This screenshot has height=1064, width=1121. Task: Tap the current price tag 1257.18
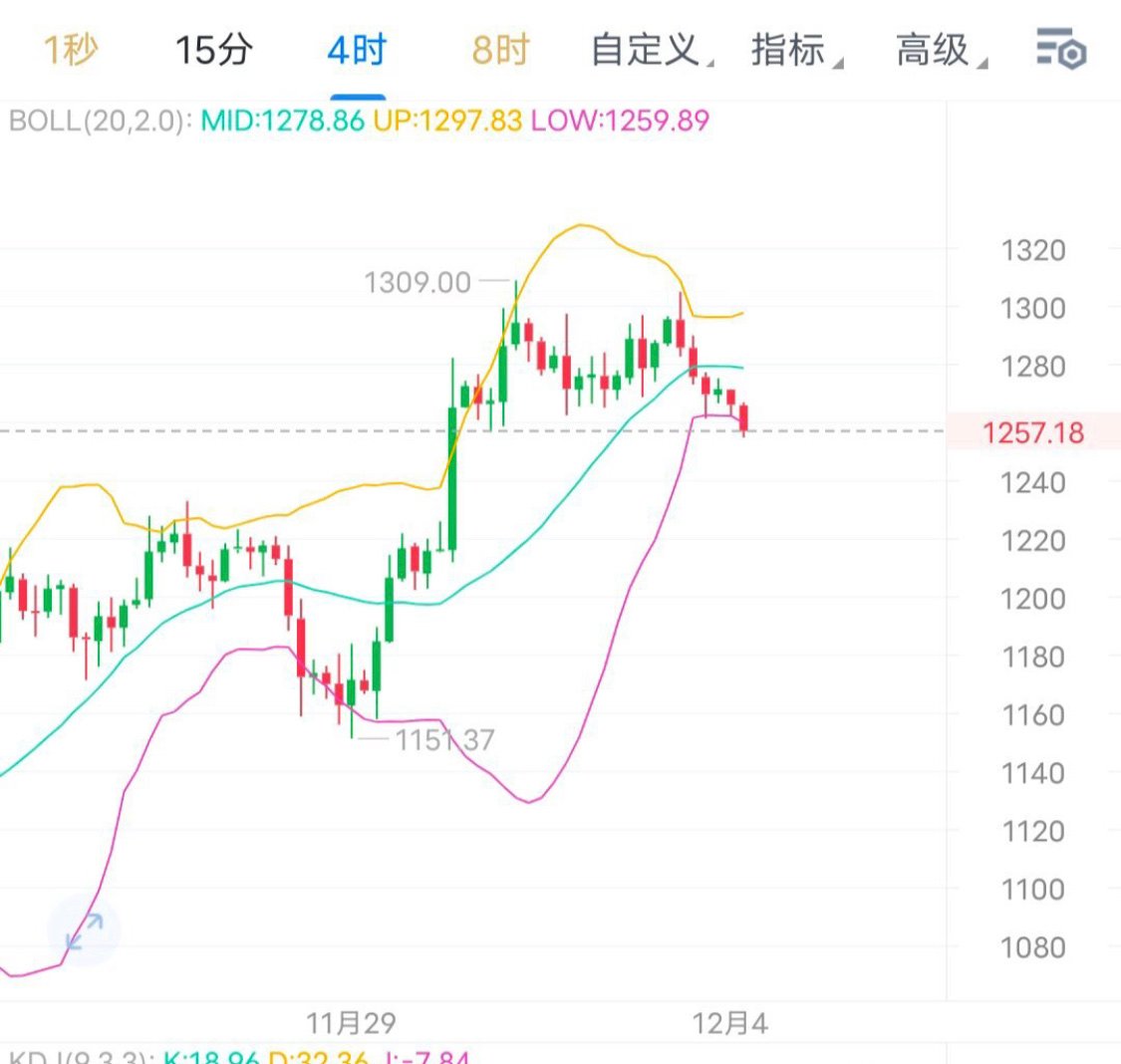point(1032,432)
